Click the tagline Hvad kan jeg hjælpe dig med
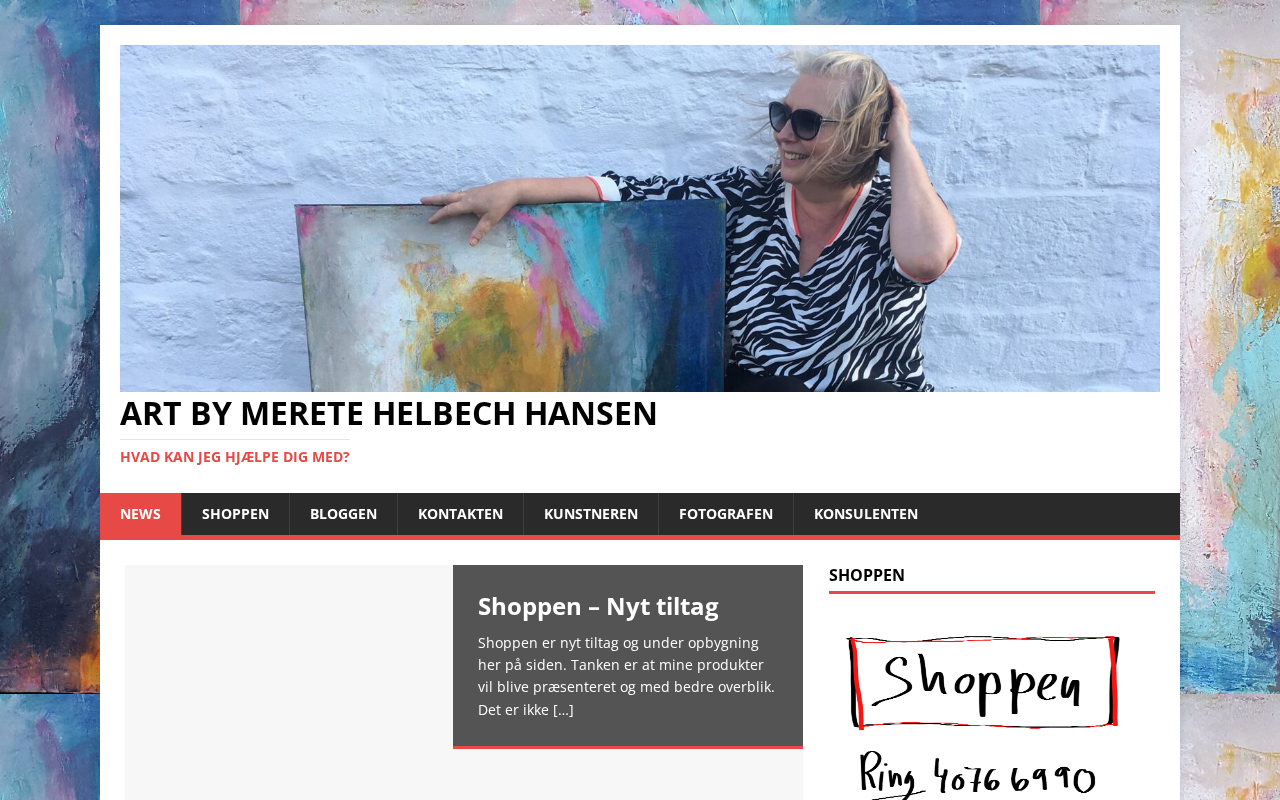Screen dimensions: 1280x800 click(235, 457)
